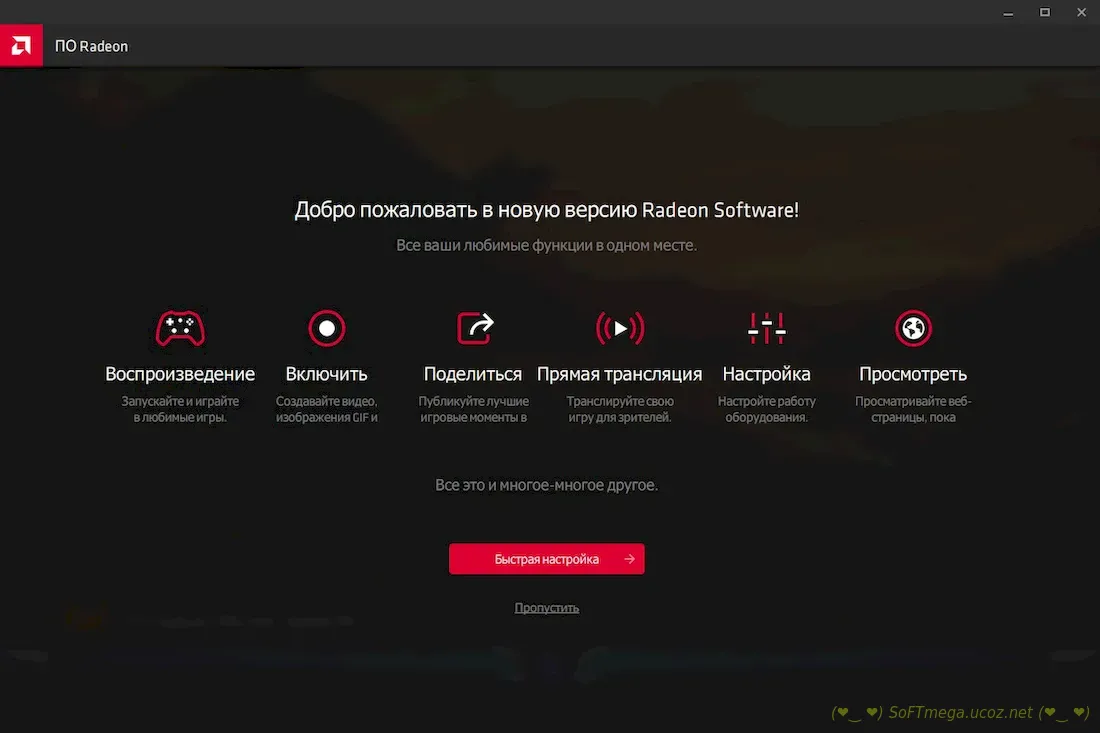Click the Просмотреть feature heading

pos(913,374)
